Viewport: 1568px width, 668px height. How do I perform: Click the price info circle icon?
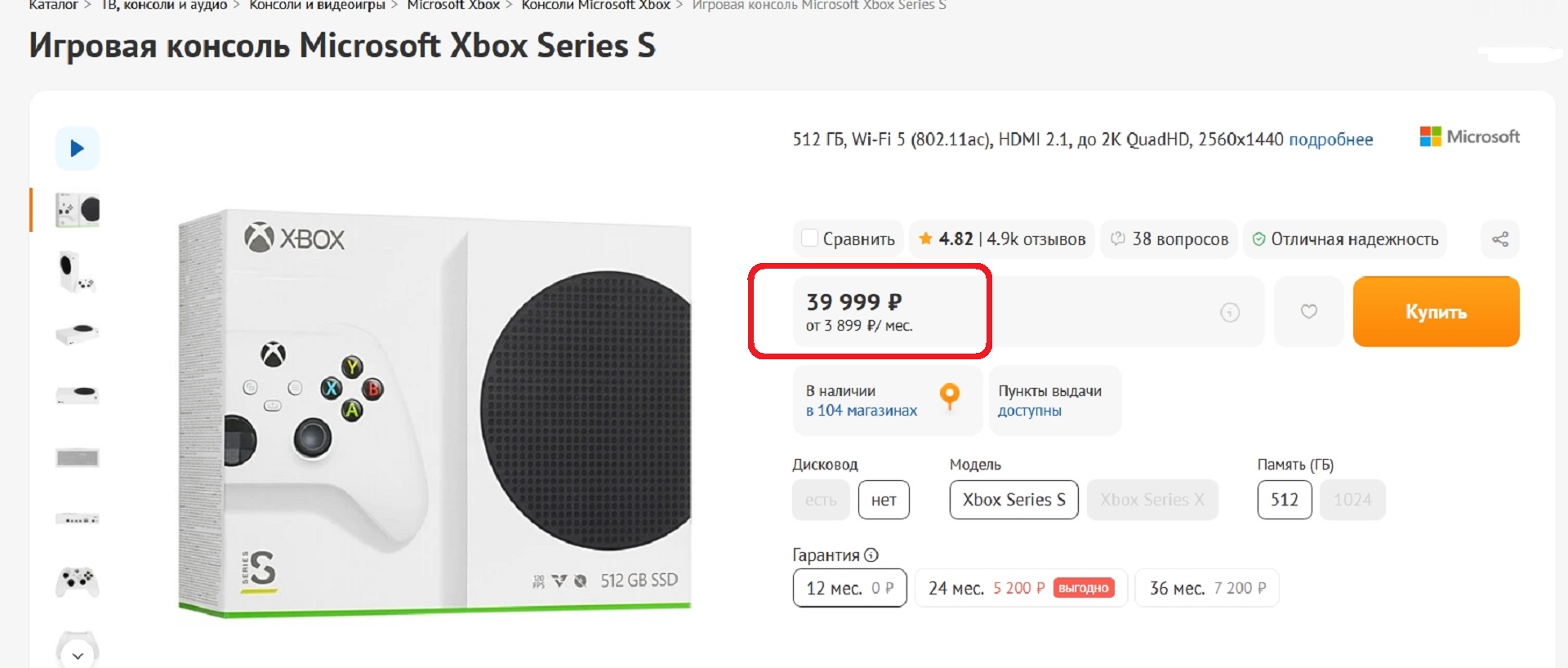pos(1230,312)
